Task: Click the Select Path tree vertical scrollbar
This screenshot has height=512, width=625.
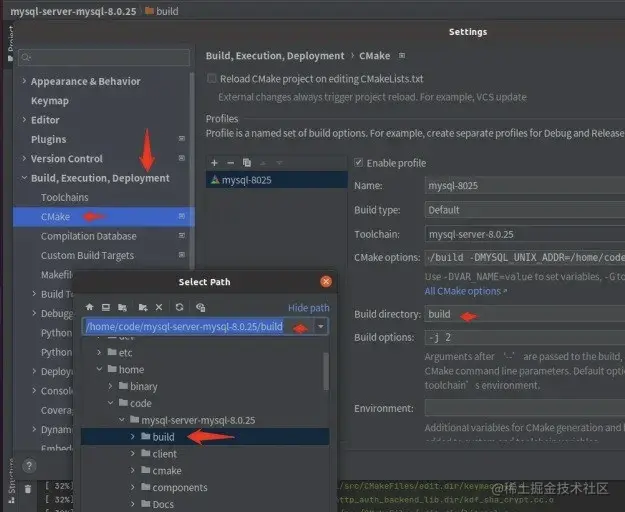Action: tap(326, 371)
